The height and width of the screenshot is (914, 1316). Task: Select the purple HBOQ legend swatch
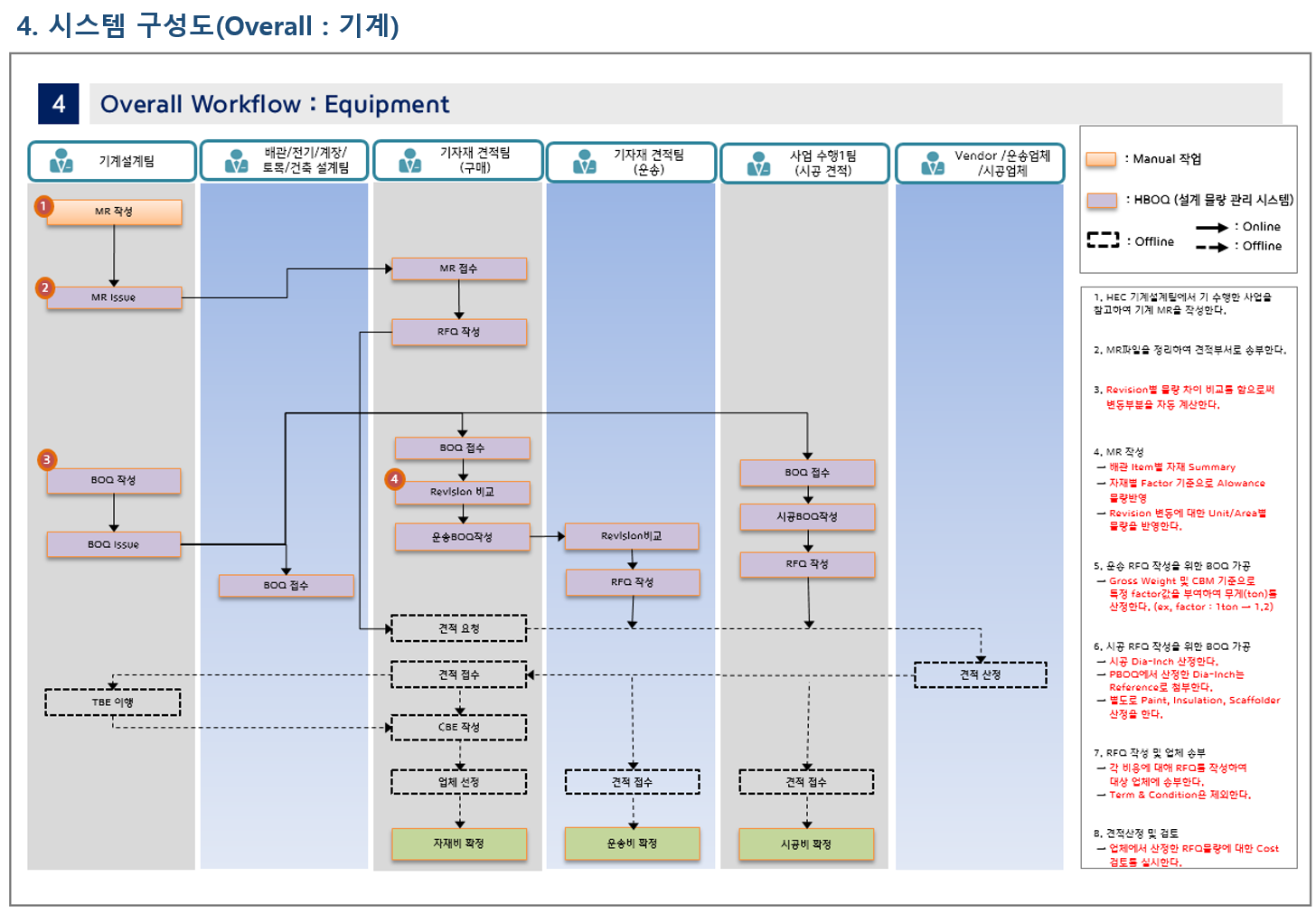coord(1101,200)
